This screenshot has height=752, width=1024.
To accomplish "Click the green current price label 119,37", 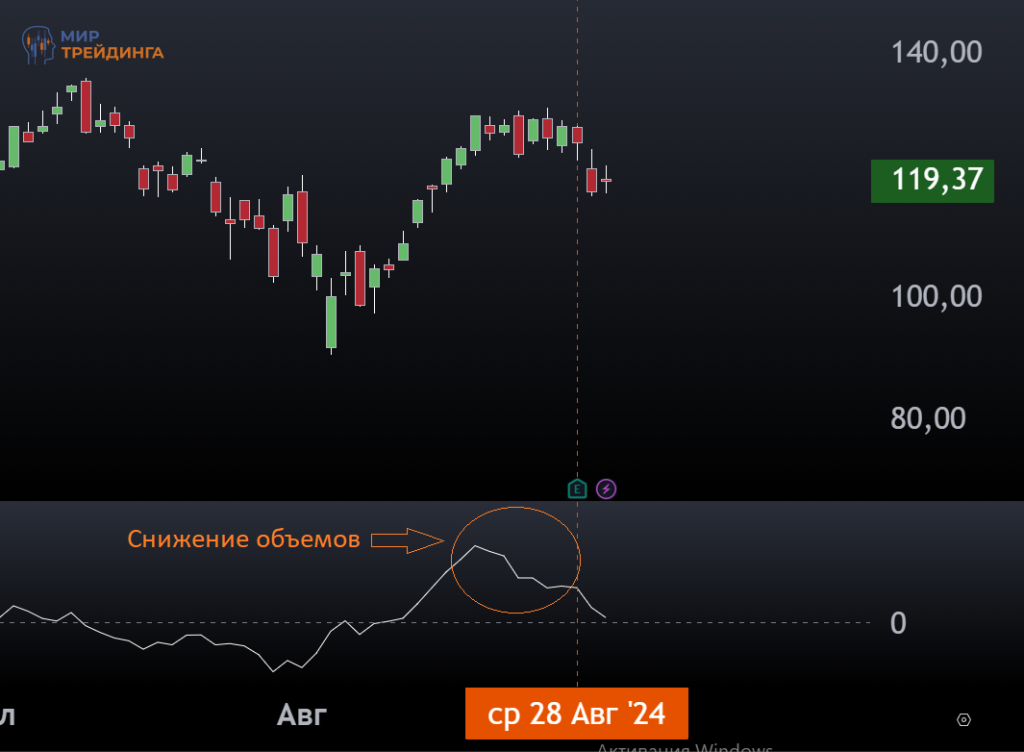I will [x=931, y=180].
